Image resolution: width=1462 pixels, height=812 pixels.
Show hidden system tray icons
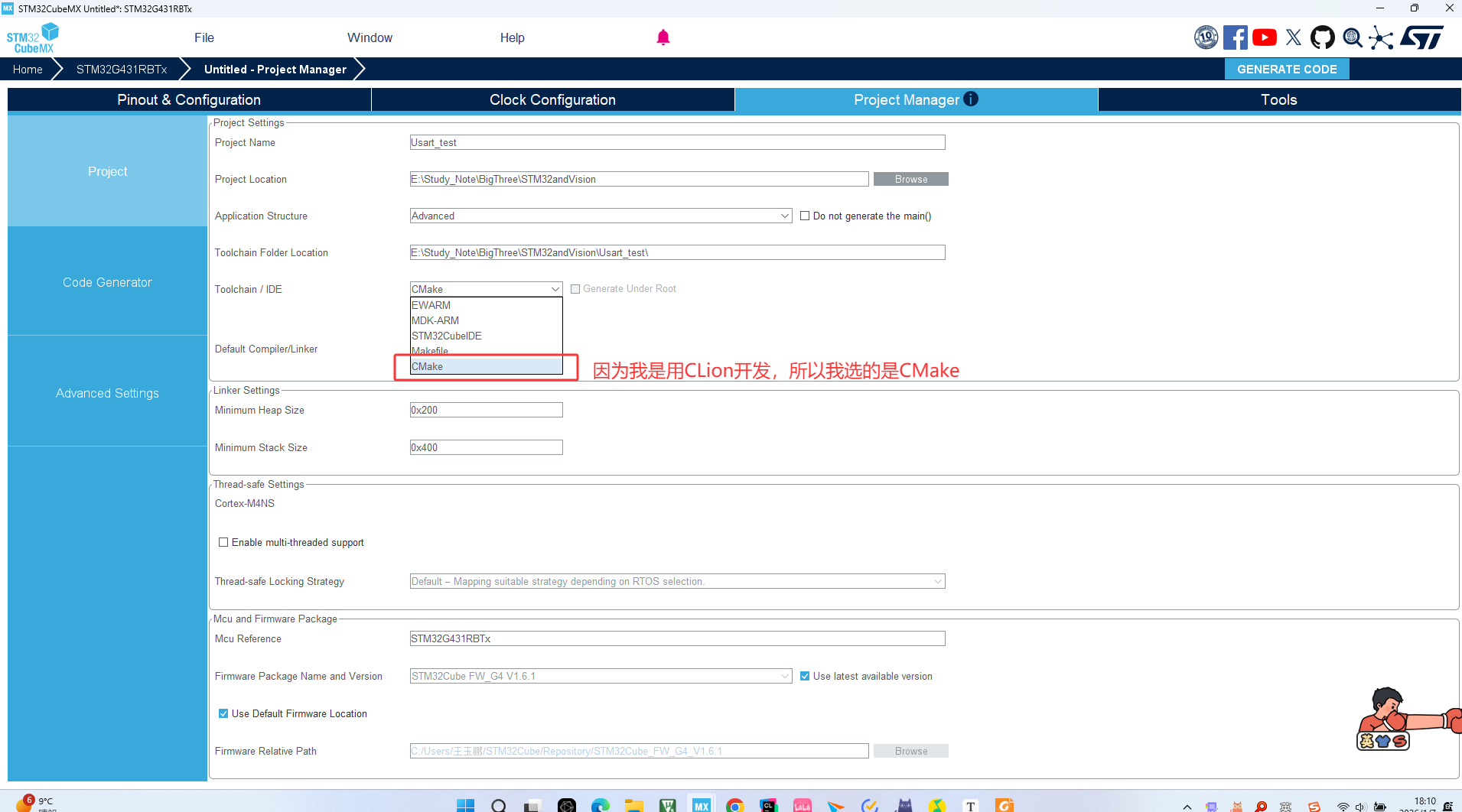[x=1187, y=807]
